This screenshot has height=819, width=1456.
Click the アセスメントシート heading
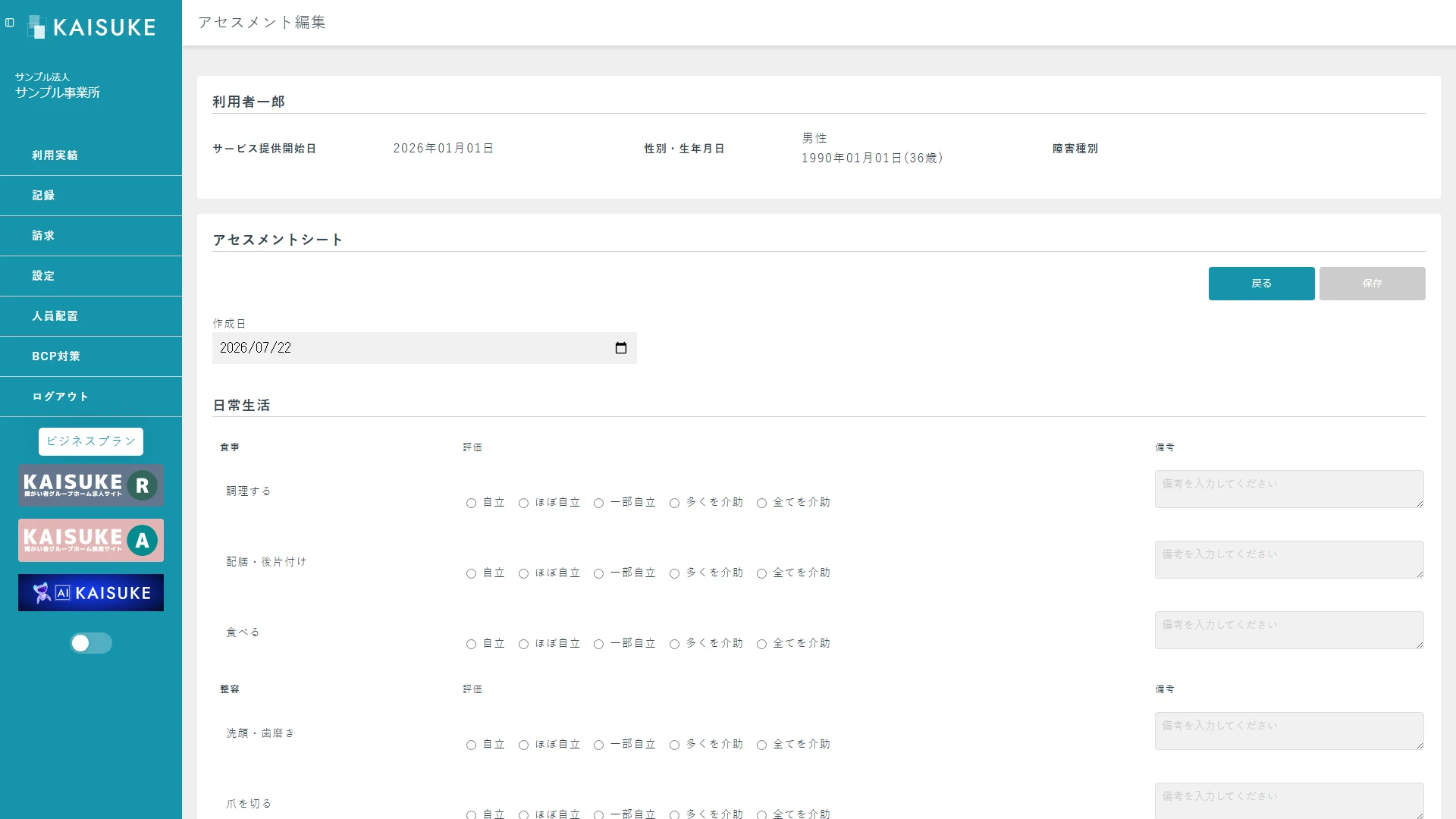pos(278,240)
